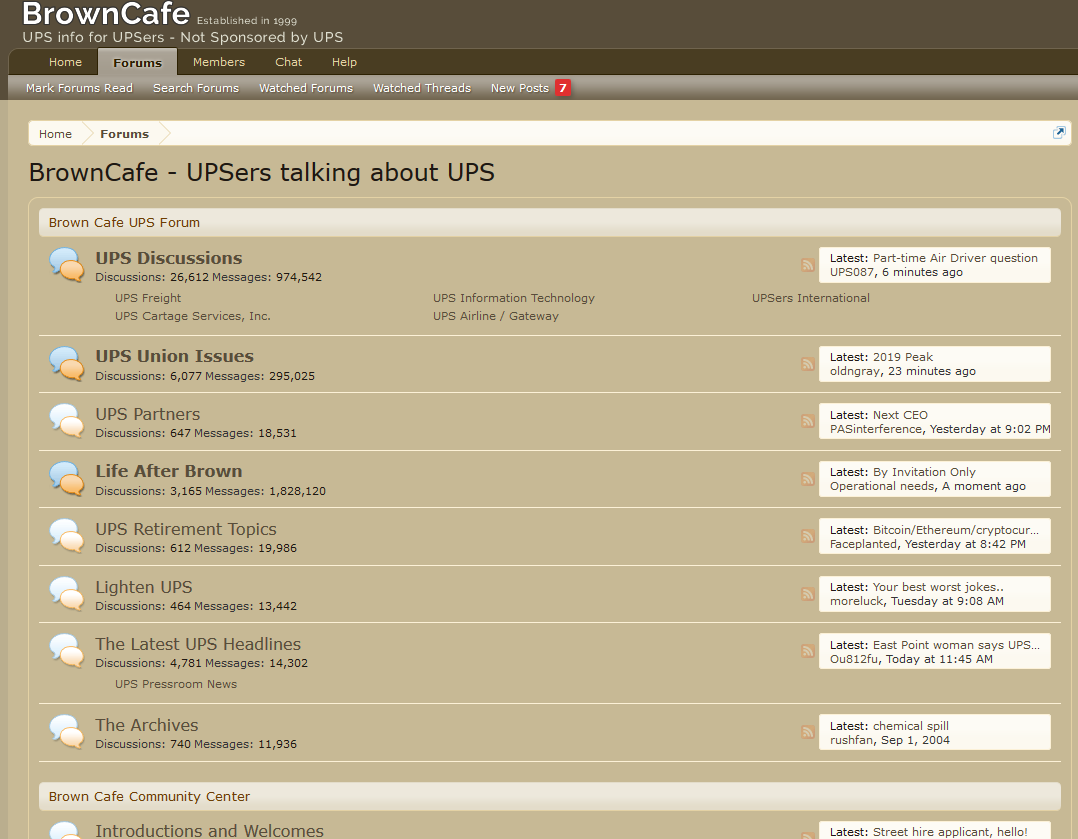Click the BrownCafe site logo
The width and height of the screenshot is (1078, 839).
(106, 14)
